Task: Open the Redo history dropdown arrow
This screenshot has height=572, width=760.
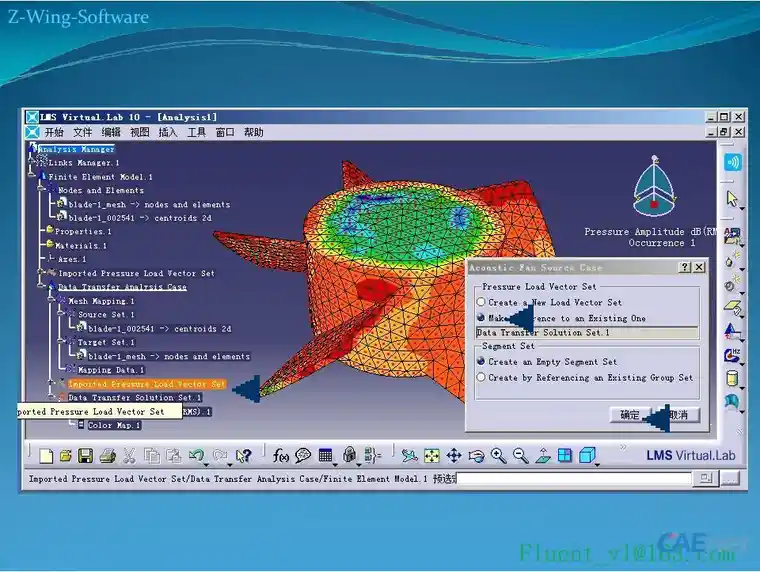Action: [230, 464]
